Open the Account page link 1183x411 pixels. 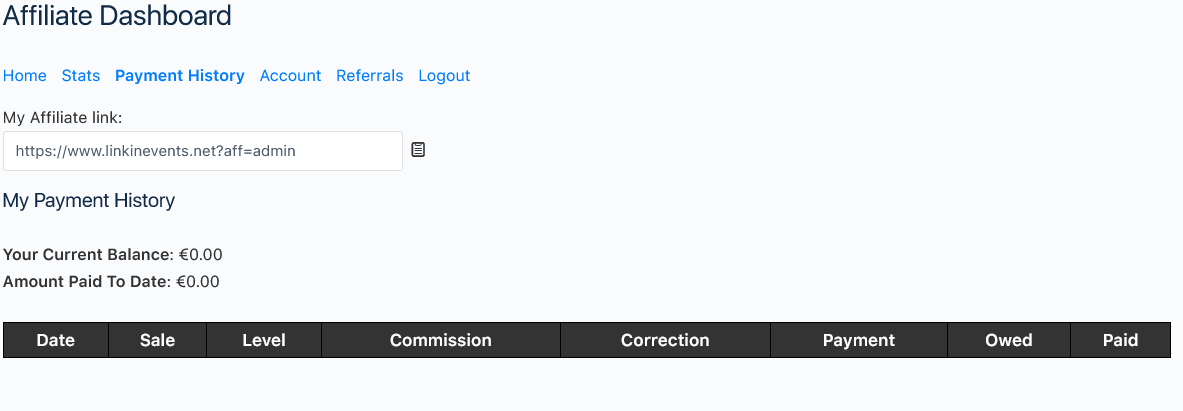(290, 75)
